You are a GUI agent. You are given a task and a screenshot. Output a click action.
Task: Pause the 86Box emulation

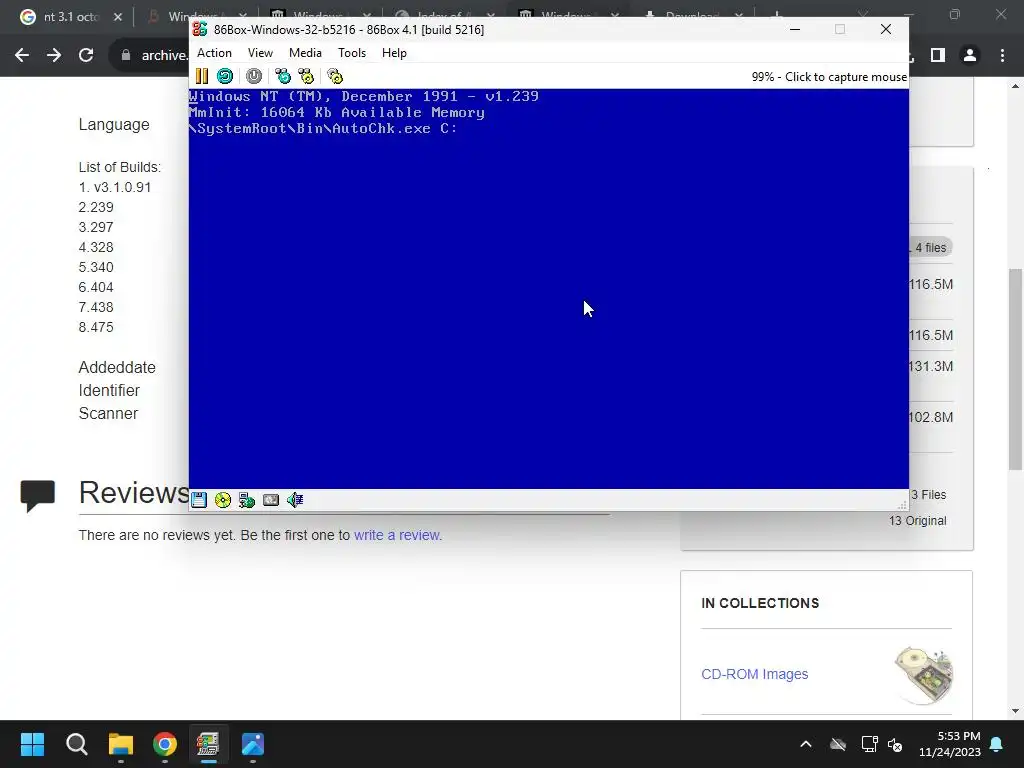click(x=202, y=76)
